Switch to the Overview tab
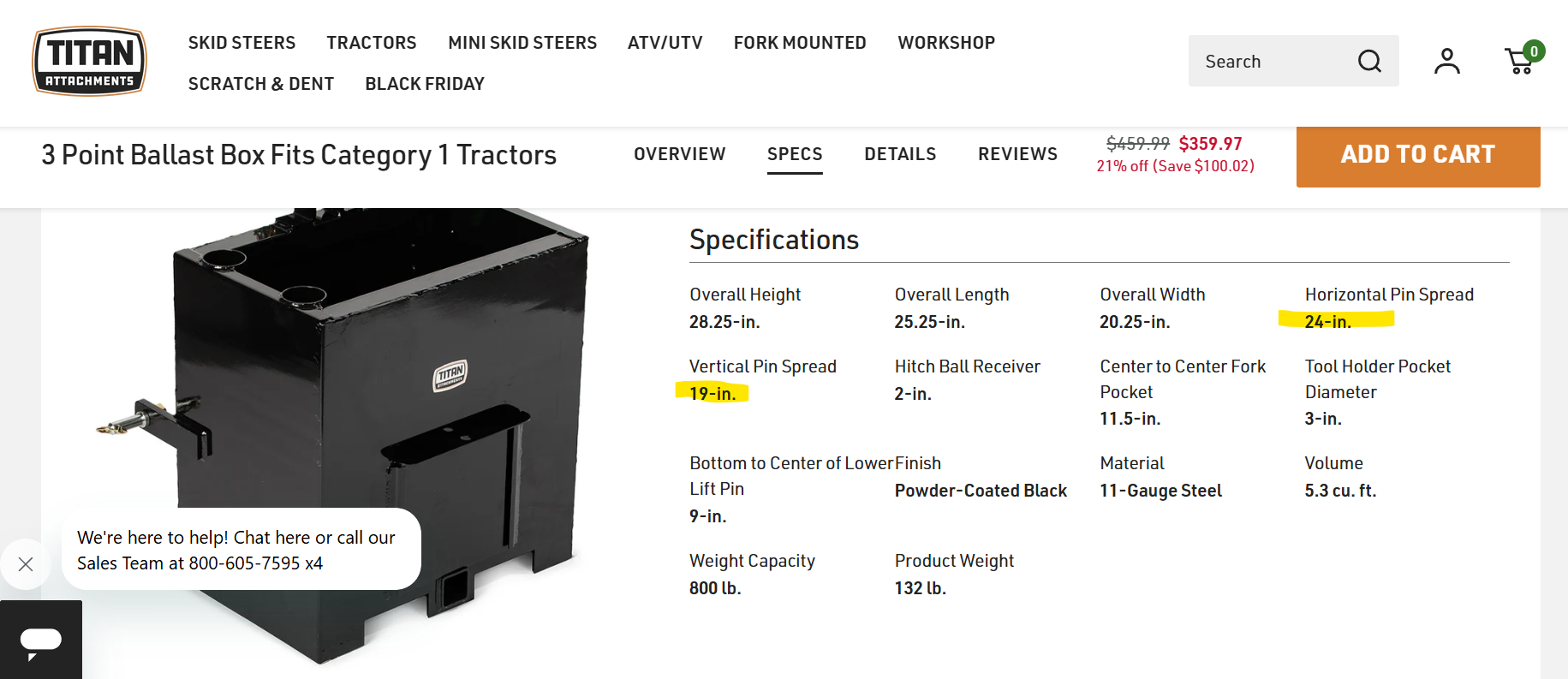Screen dimensions: 1568x679 (679, 154)
